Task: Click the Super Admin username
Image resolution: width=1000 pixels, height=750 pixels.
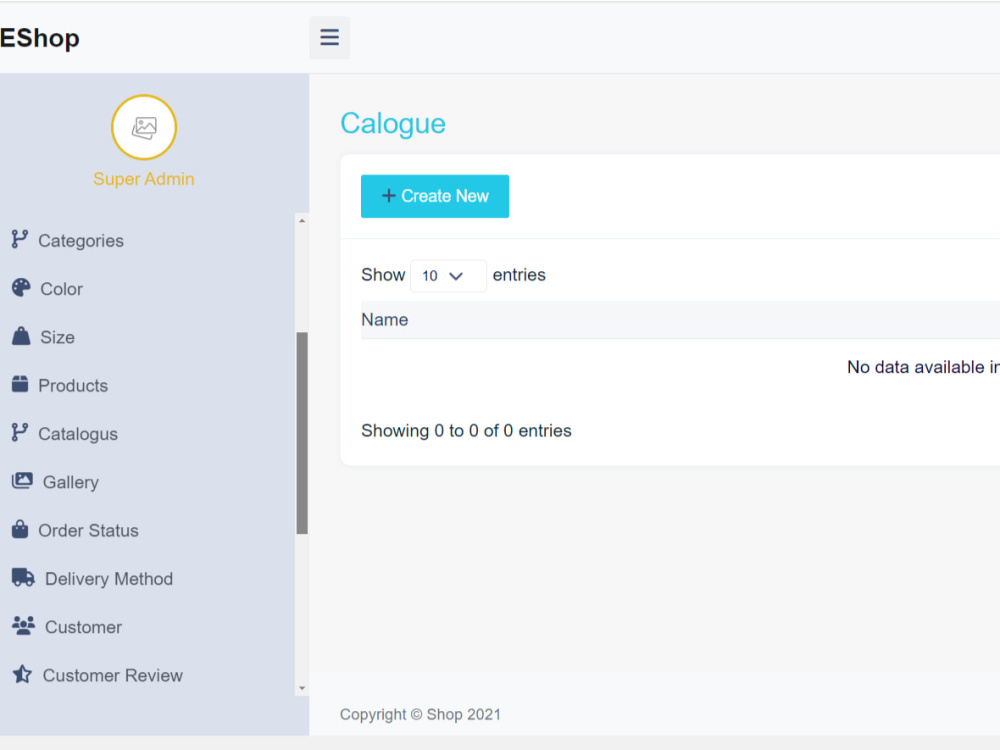Action: coord(143,179)
